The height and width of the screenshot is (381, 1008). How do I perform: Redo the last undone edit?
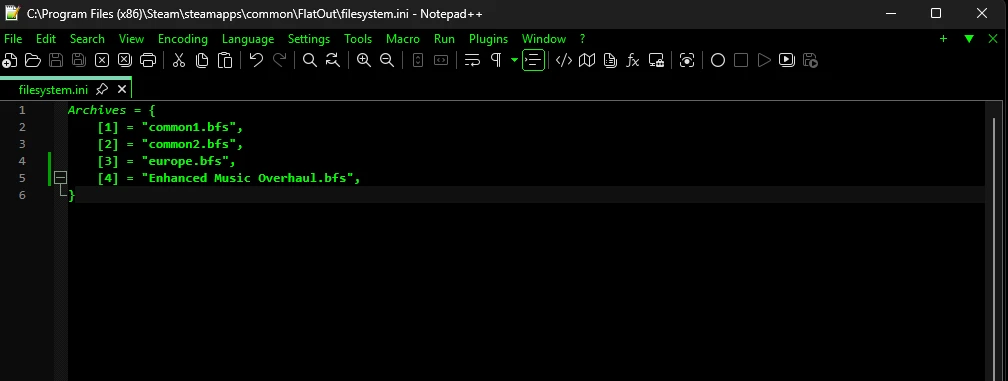279,60
